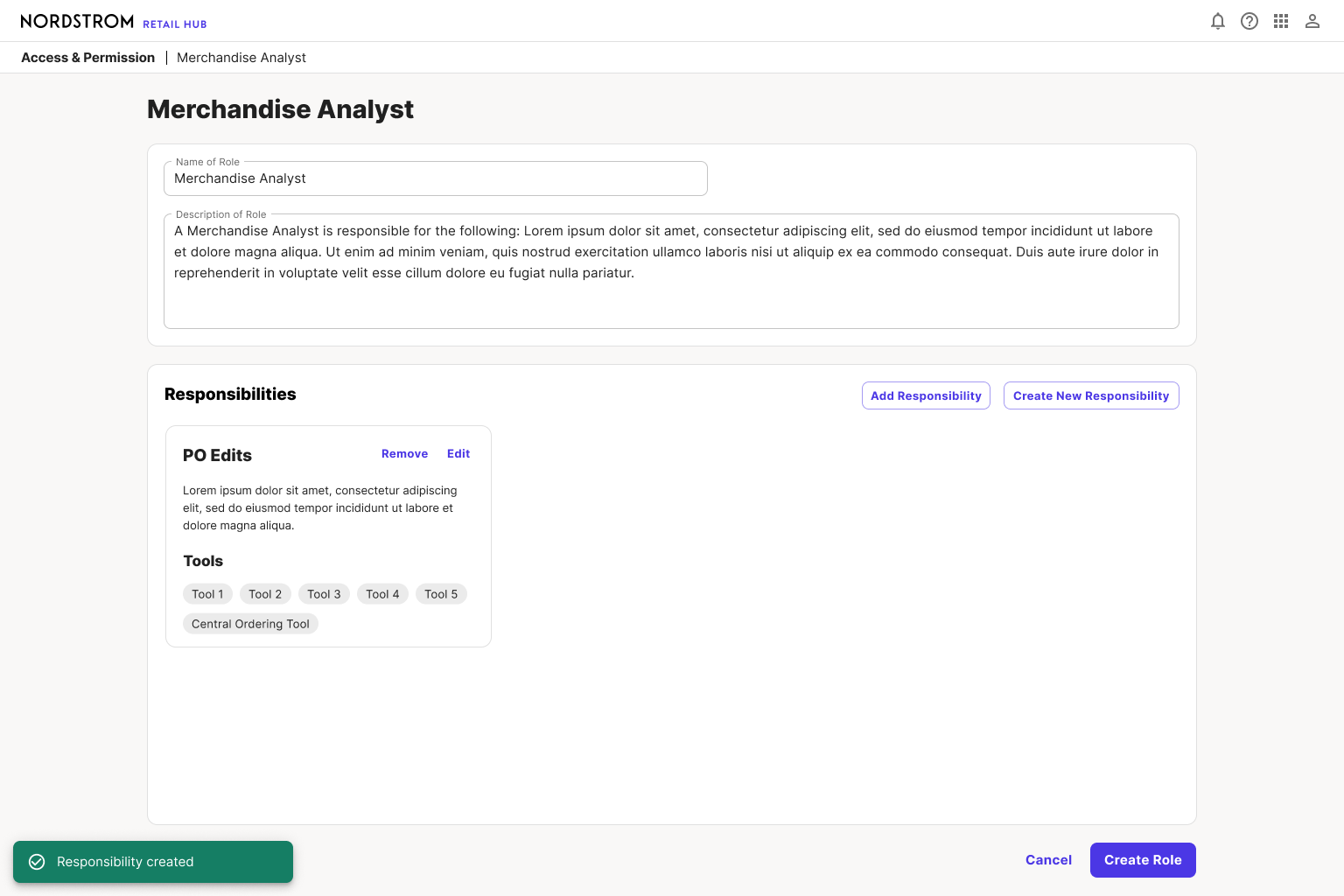Image resolution: width=1344 pixels, height=896 pixels.
Task: Remove the PO Edits responsibility
Action: (404, 454)
